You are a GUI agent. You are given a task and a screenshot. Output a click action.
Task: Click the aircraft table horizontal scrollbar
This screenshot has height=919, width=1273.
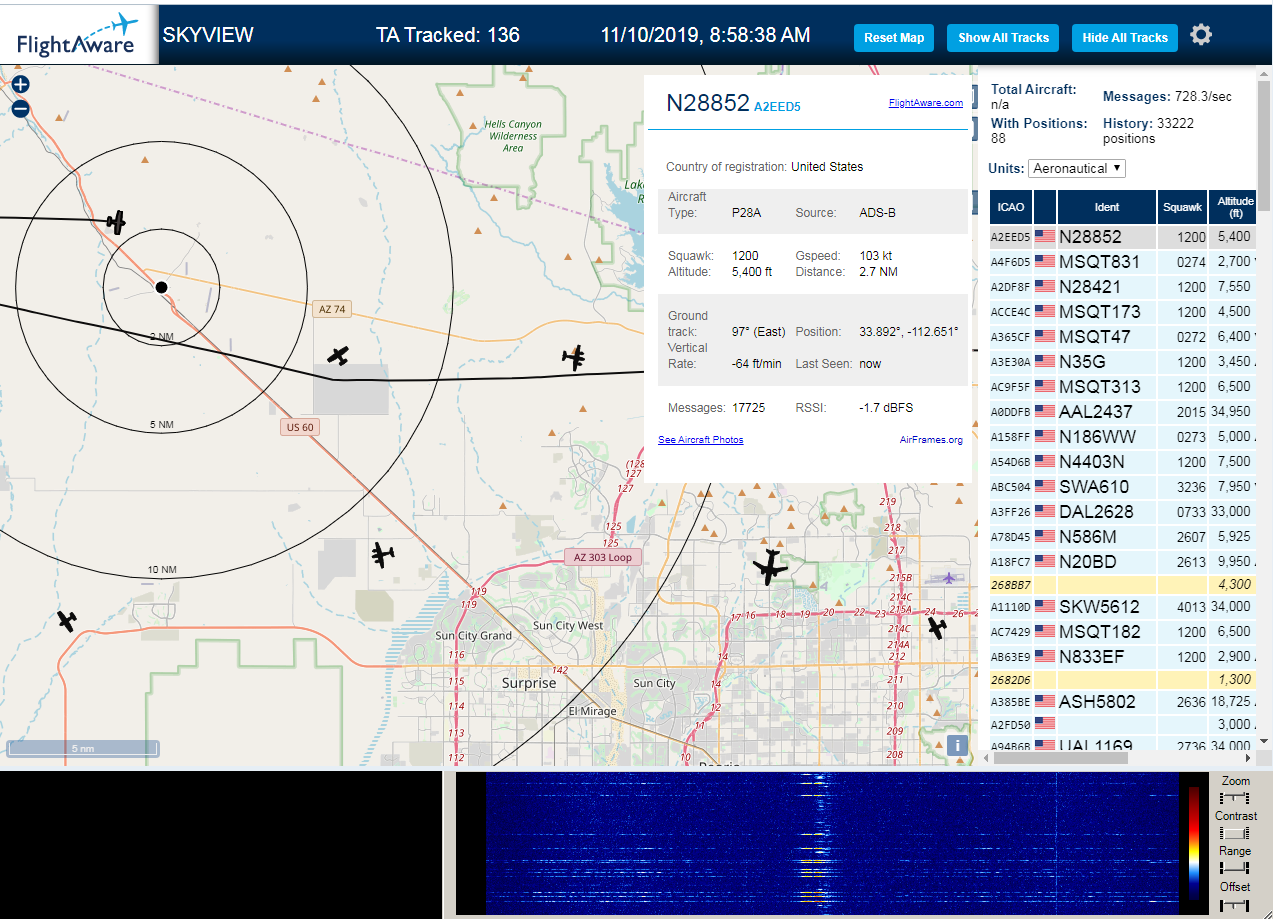(x=1061, y=758)
